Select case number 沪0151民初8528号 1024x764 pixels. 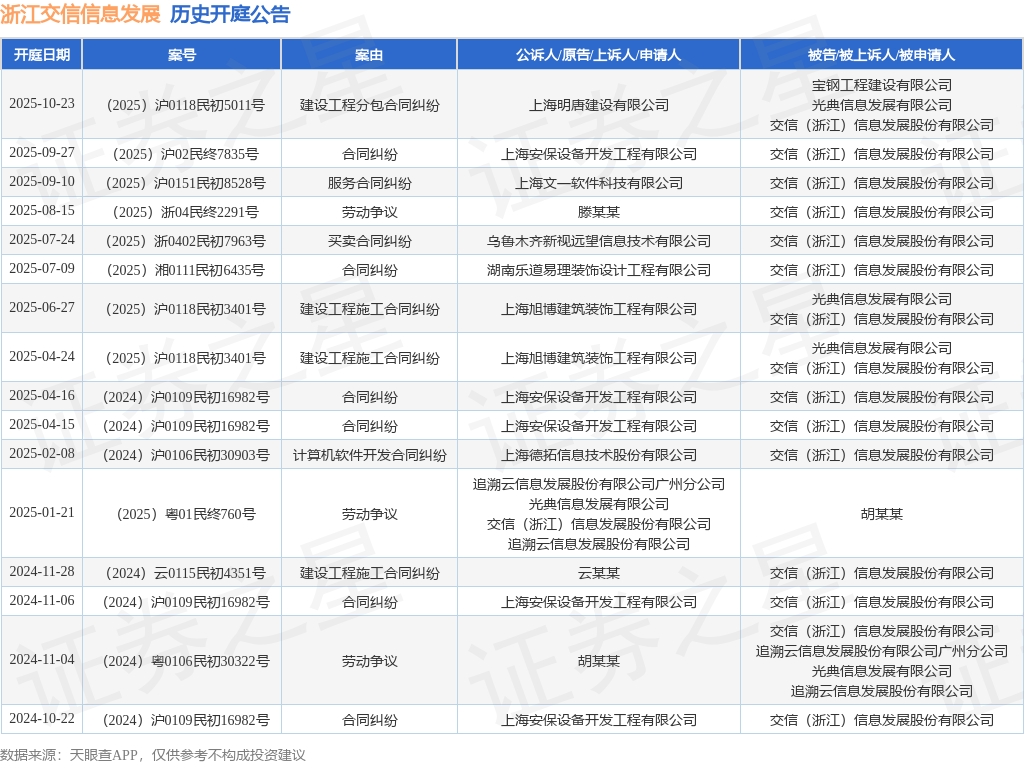click(185, 183)
